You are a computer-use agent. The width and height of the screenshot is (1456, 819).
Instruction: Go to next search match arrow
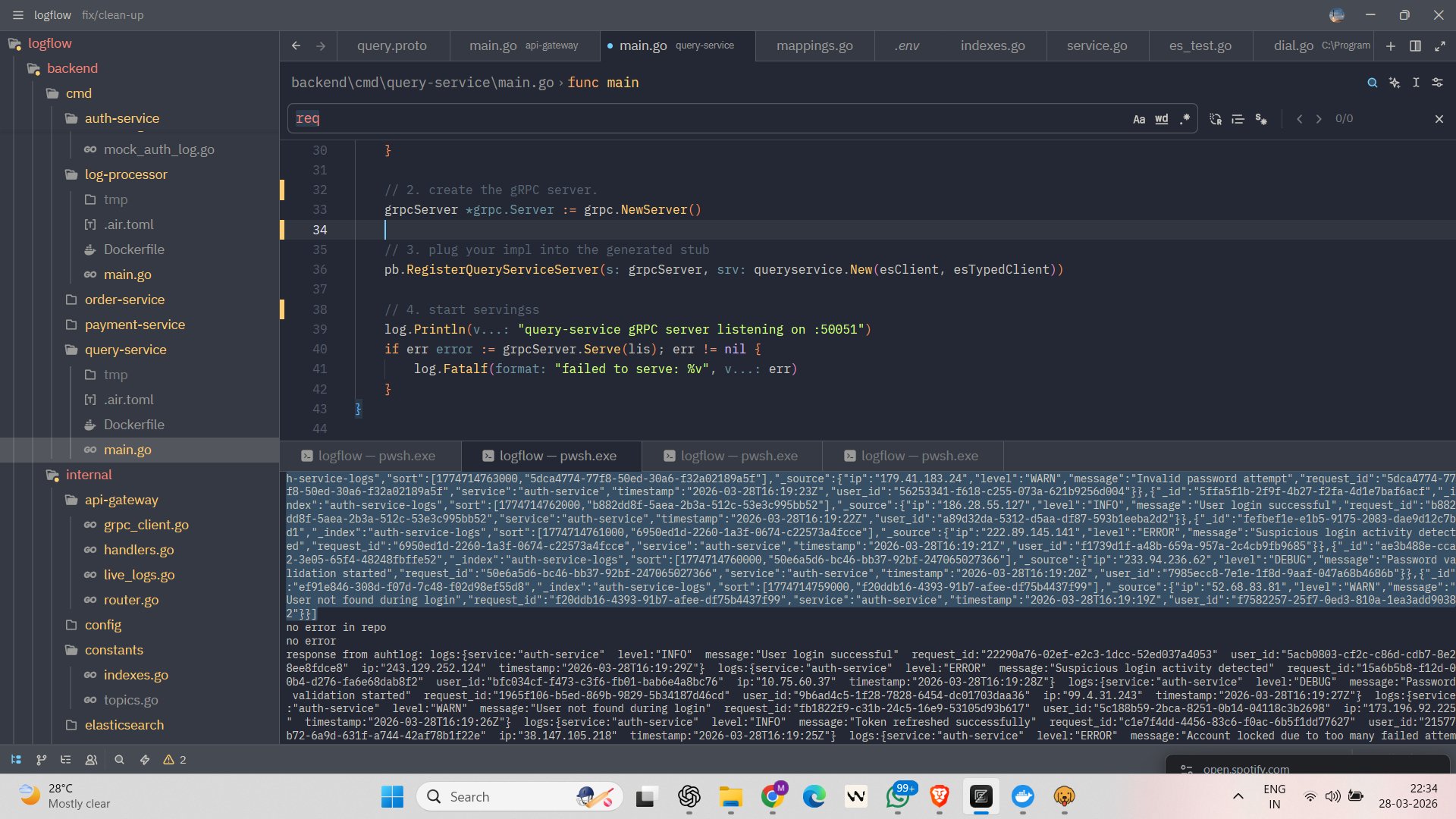[1319, 119]
